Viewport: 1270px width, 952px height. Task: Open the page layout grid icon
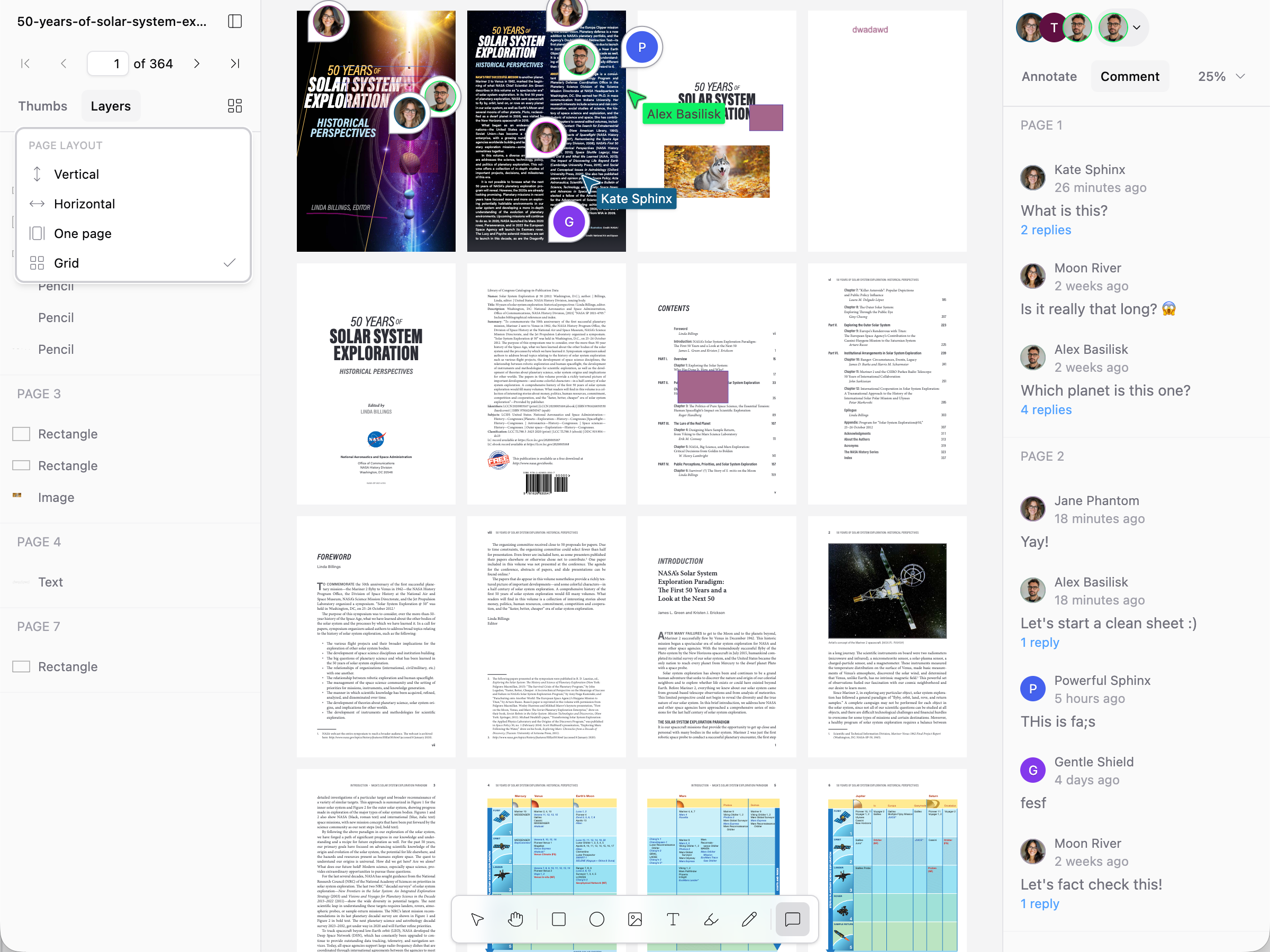pyautogui.click(x=235, y=106)
